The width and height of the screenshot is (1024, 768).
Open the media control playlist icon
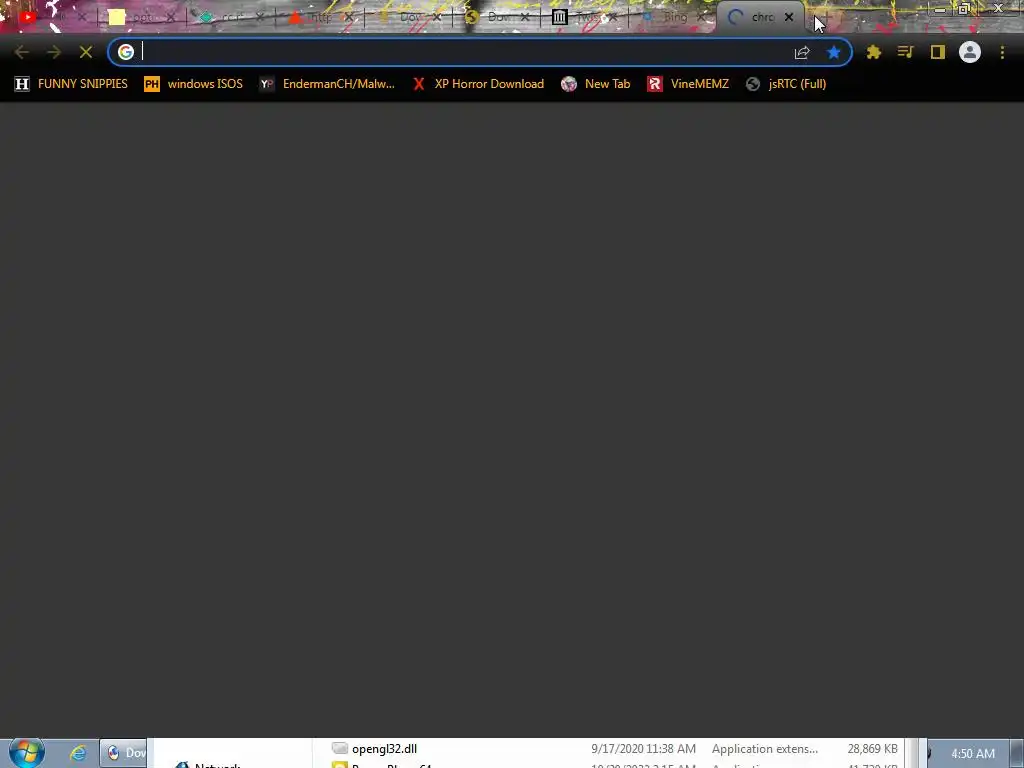click(905, 52)
